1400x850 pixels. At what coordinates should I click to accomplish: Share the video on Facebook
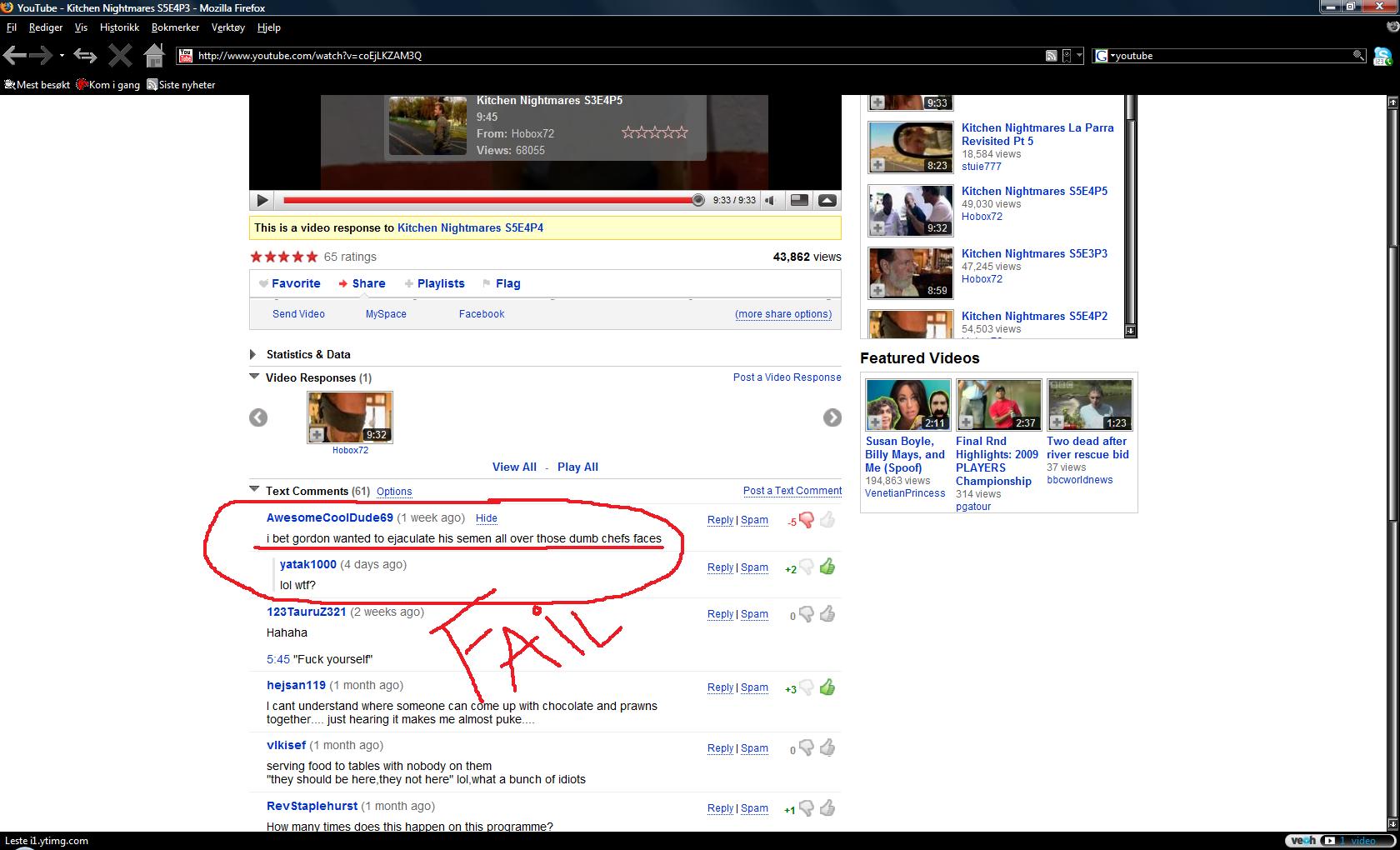click(482, 314)
